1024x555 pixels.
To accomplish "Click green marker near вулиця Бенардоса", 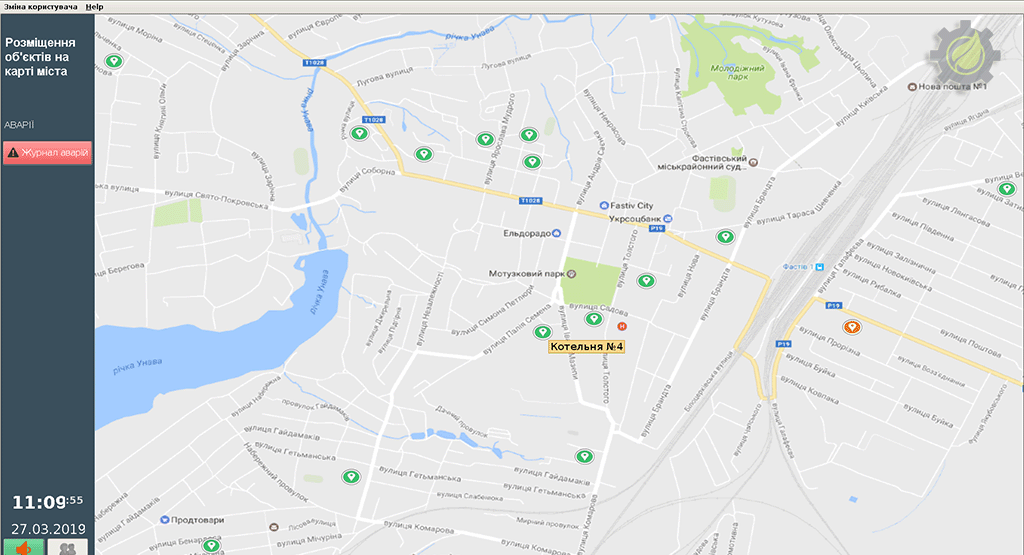I will 210,545.
